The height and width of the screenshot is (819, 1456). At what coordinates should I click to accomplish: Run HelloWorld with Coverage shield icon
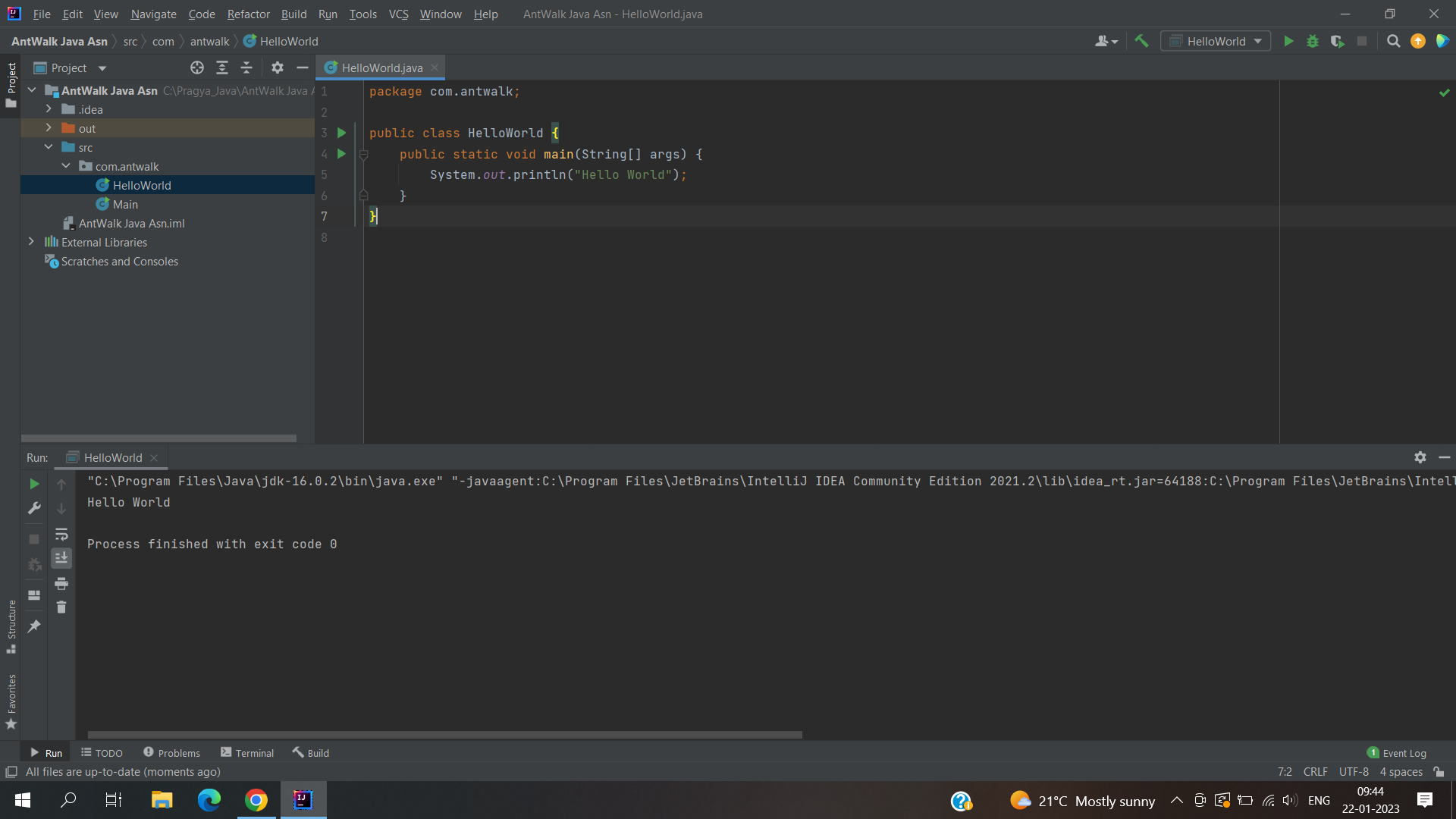[x=1338, y=41]
